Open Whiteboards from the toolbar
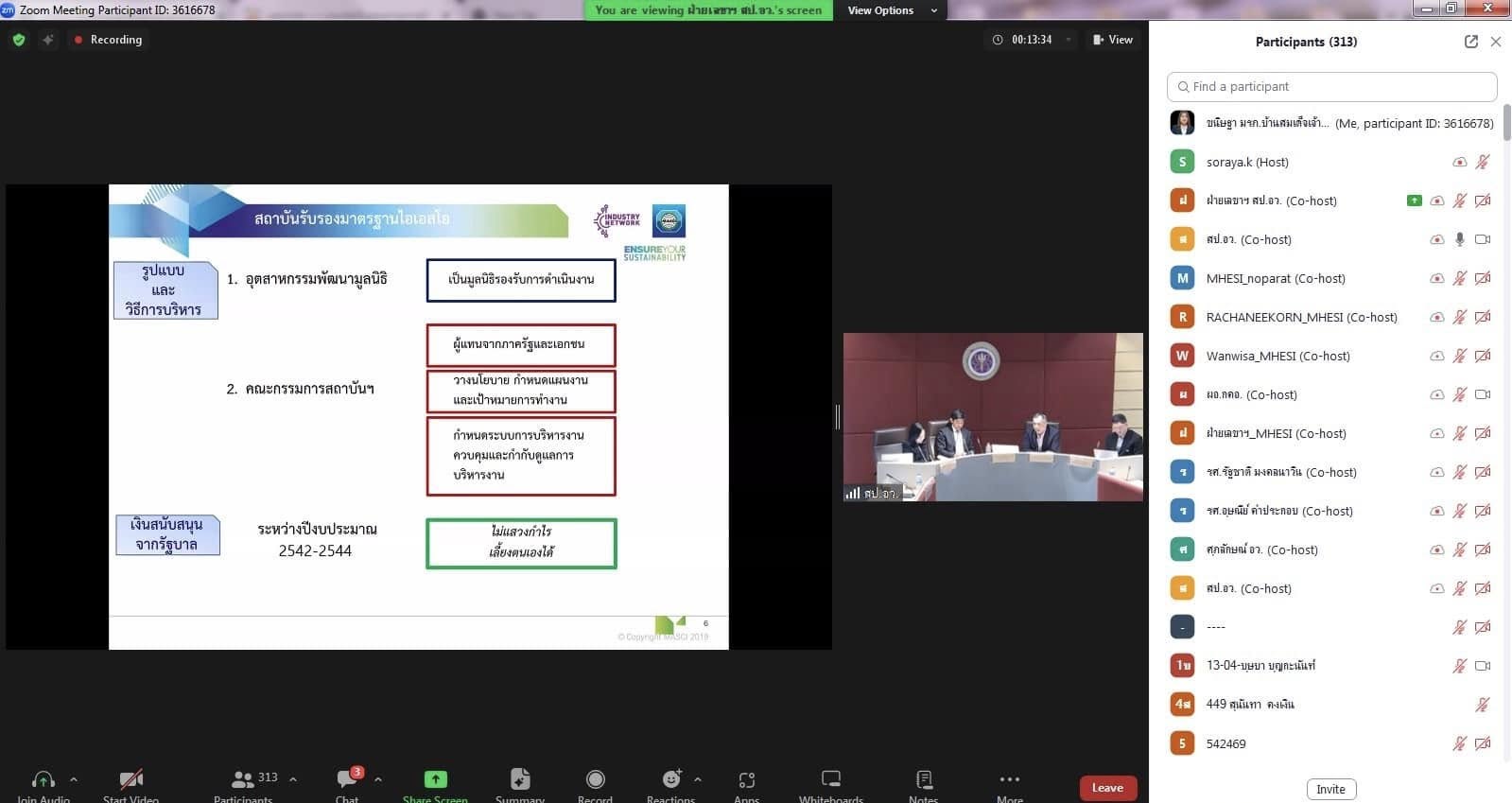 831,779
